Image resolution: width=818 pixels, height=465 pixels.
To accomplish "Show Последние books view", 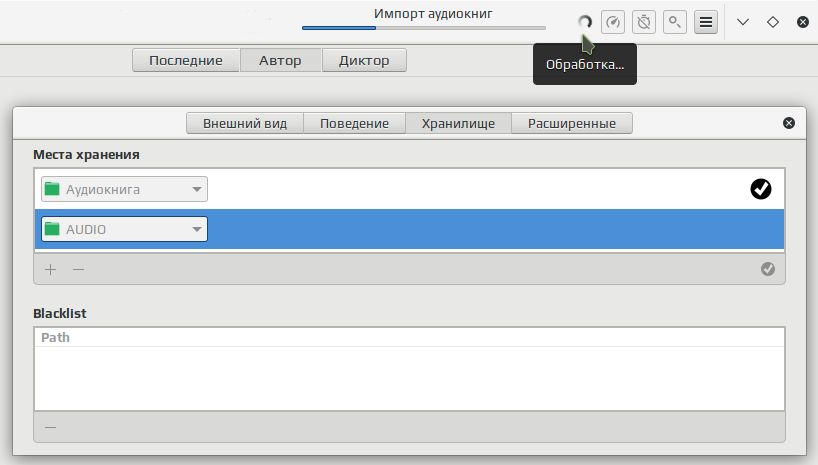I will coord(186,61).
